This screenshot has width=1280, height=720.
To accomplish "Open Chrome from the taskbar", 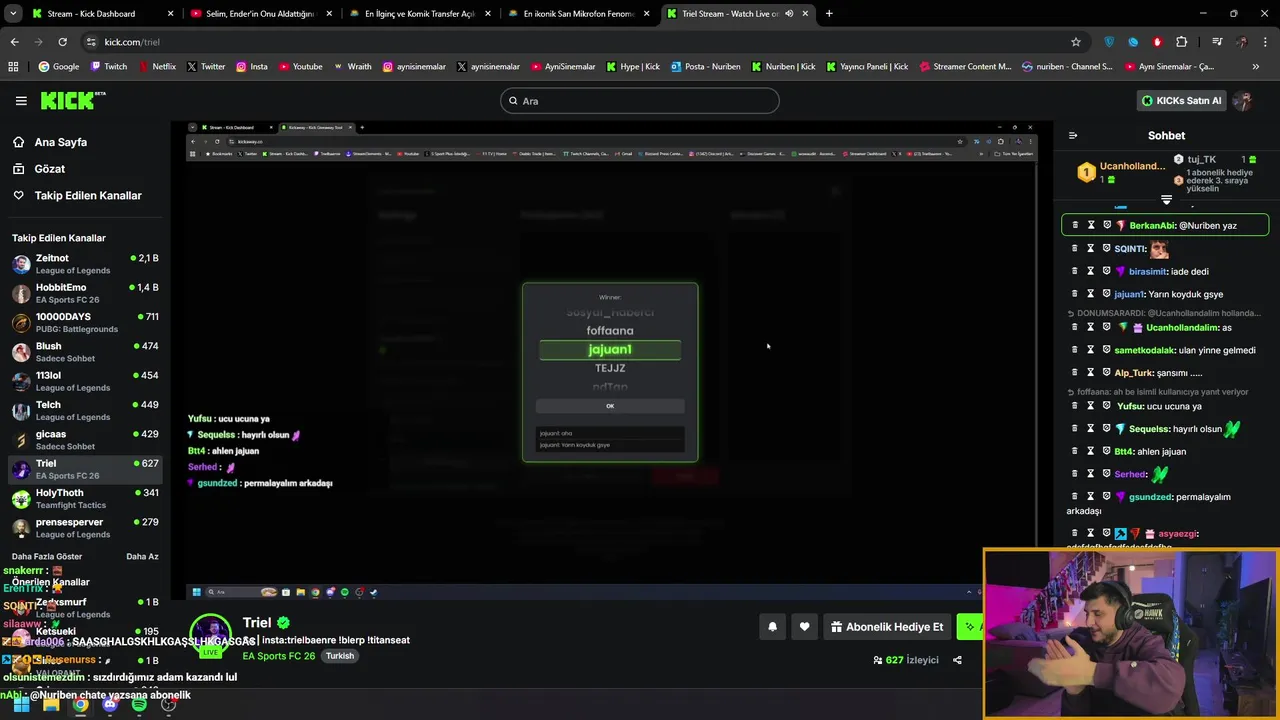I will (x=80, y=704).
